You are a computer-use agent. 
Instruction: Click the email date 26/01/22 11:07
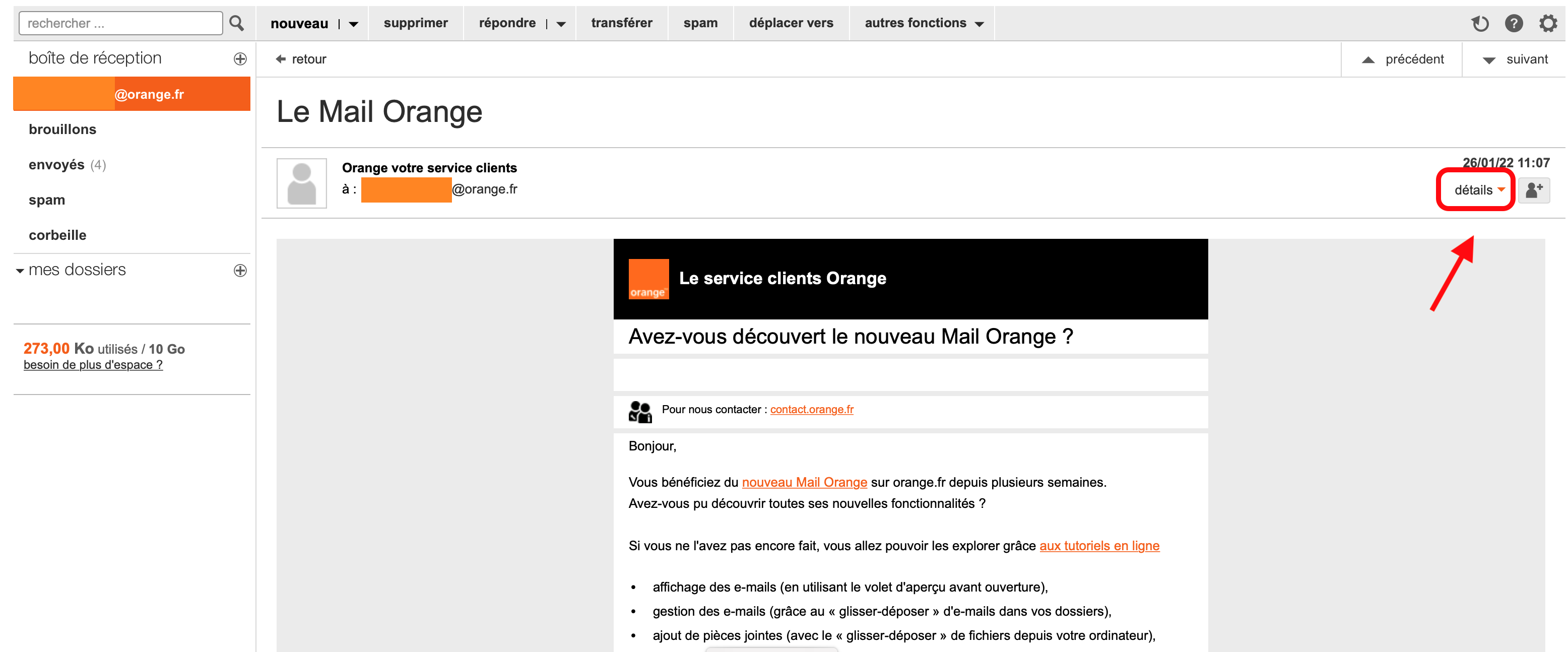[1506, 163]
